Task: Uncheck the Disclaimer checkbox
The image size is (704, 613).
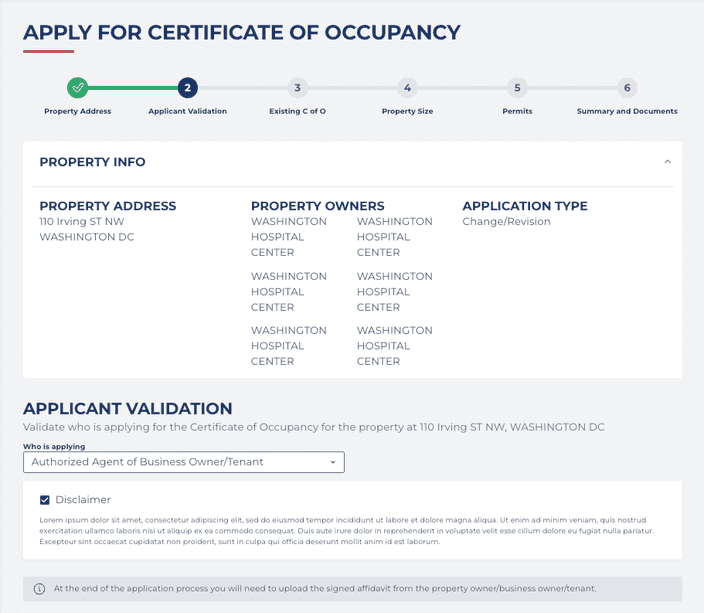Action: (x=44, y=500)
